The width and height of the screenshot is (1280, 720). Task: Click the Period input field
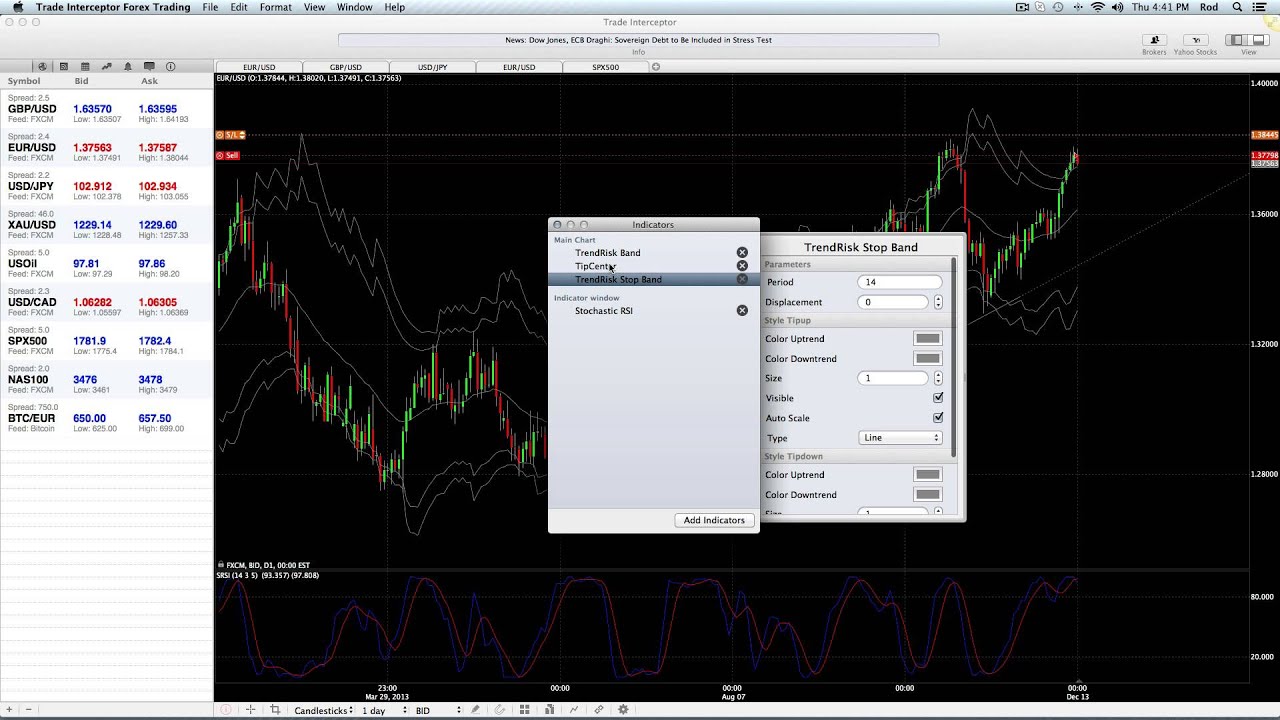coord(899,282)
